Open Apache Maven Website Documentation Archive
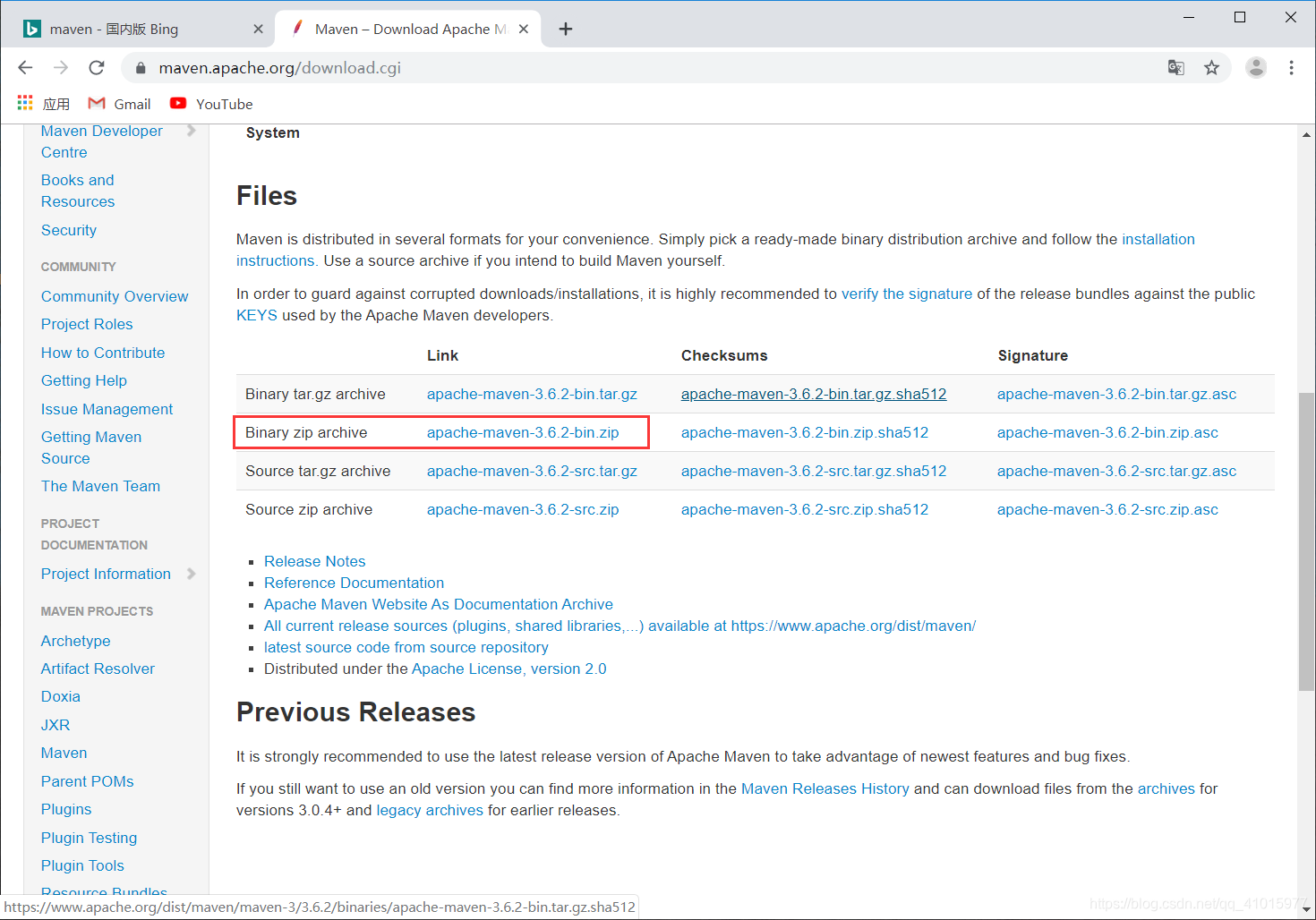1316x920 pixels. pyautogui.click(x=439, y=604)
